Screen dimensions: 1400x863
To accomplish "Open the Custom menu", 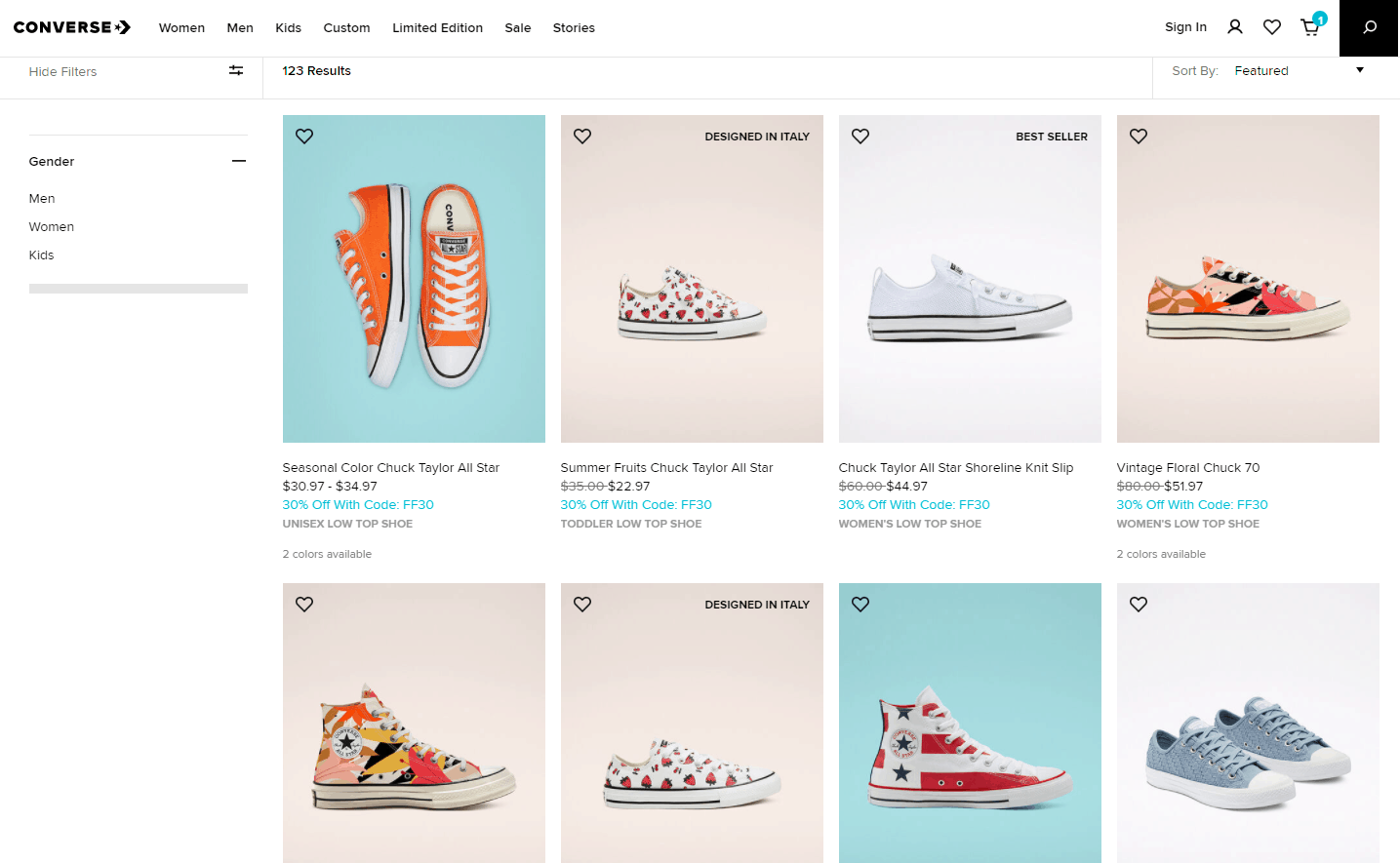I will tap(346, 28).
